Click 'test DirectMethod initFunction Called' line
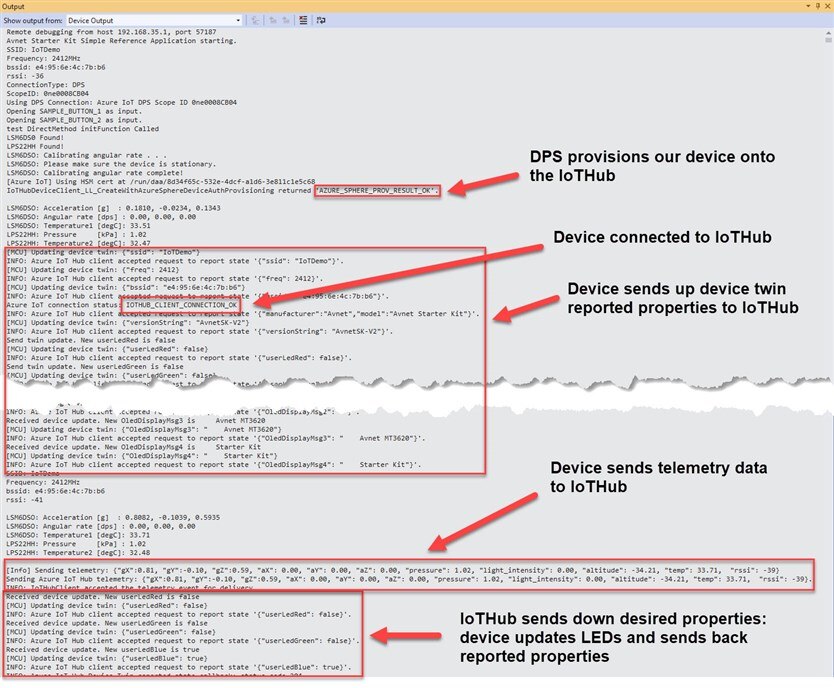This screenshot has width=834, height=688. pos(82,129)
